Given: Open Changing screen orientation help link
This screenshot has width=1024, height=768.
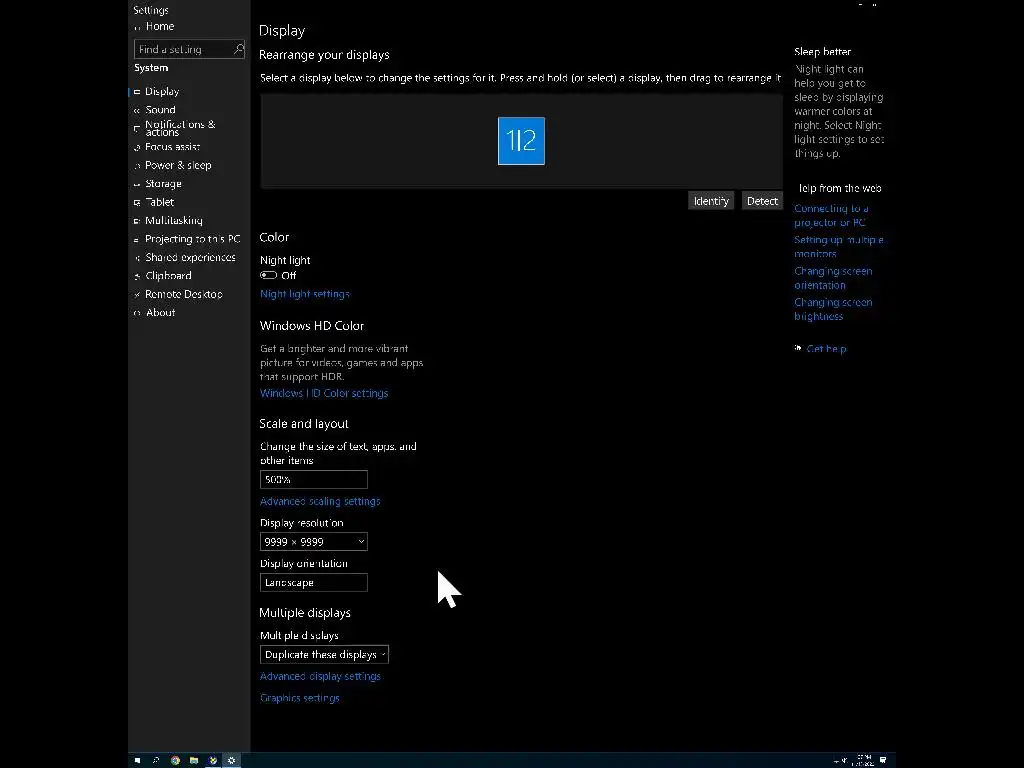Looking at the screenshot, I should (x=833, y=278).
